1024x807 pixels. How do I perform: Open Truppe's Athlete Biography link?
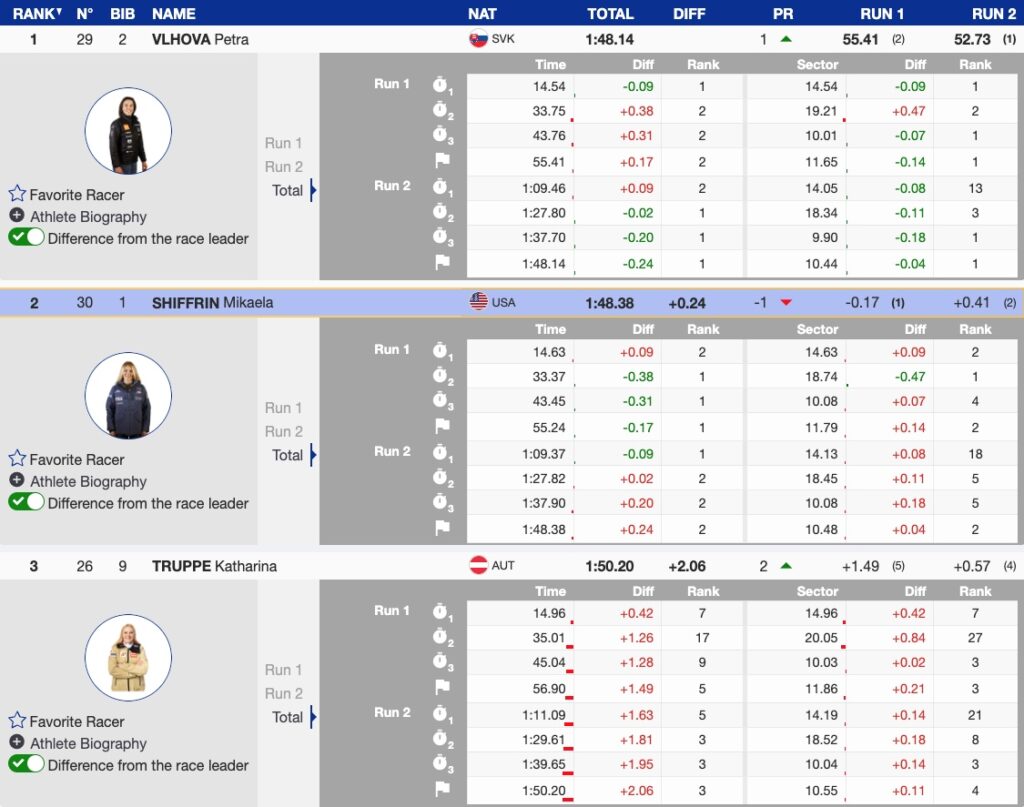[x=88, y=743]
